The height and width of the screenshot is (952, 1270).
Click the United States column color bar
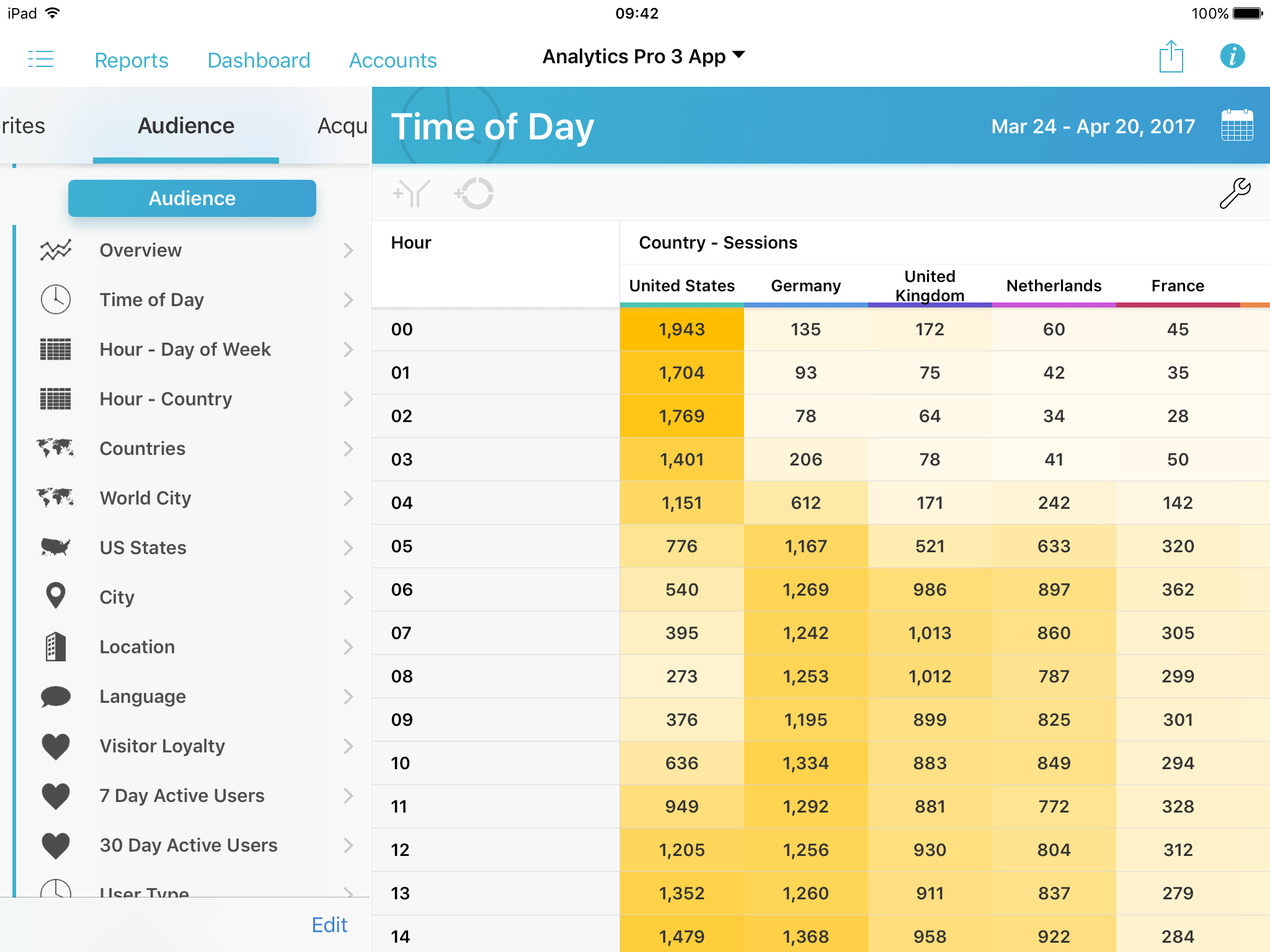pos(682,305)
